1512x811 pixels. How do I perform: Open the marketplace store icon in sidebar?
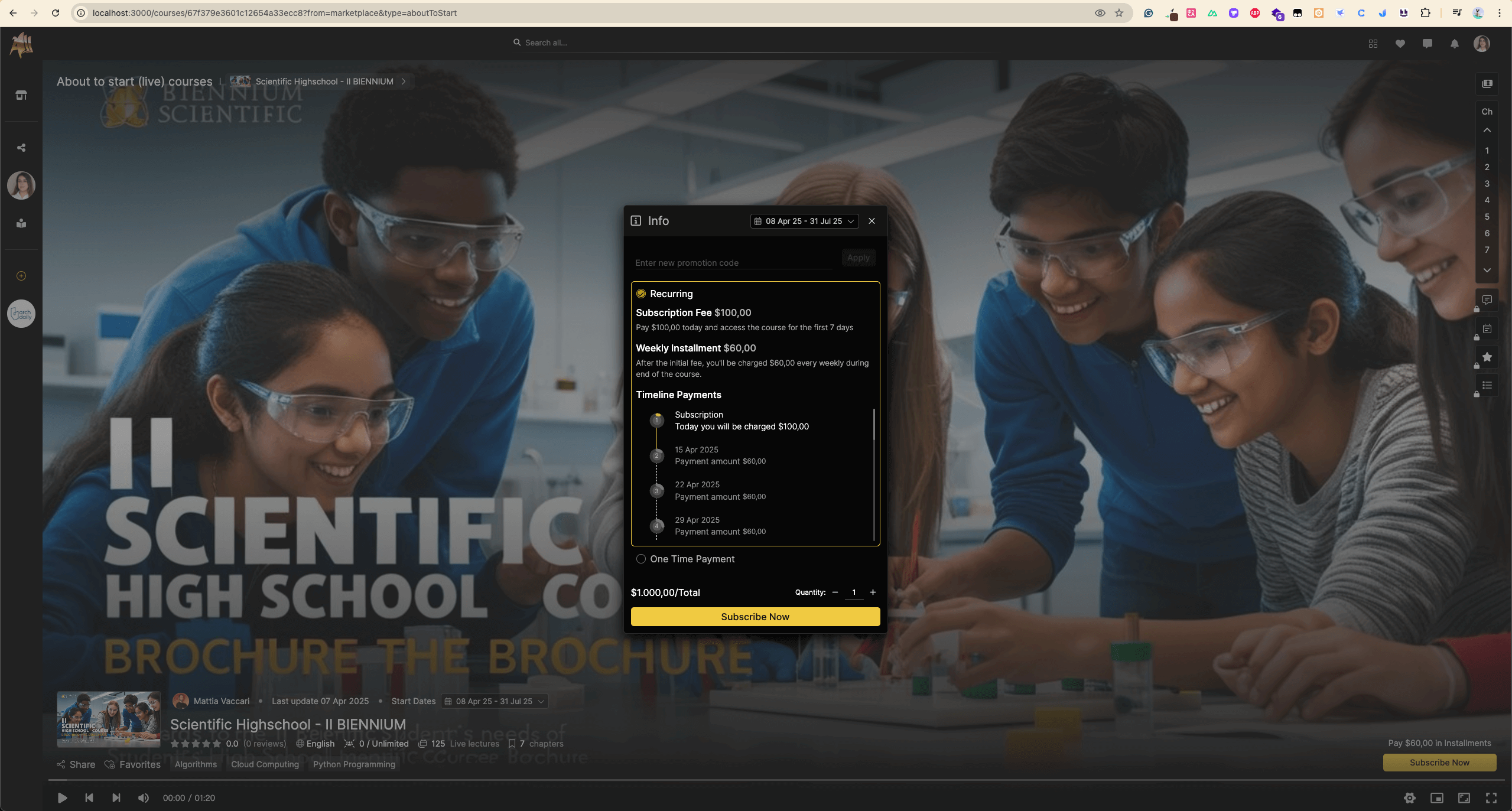(x=21, y=95)
